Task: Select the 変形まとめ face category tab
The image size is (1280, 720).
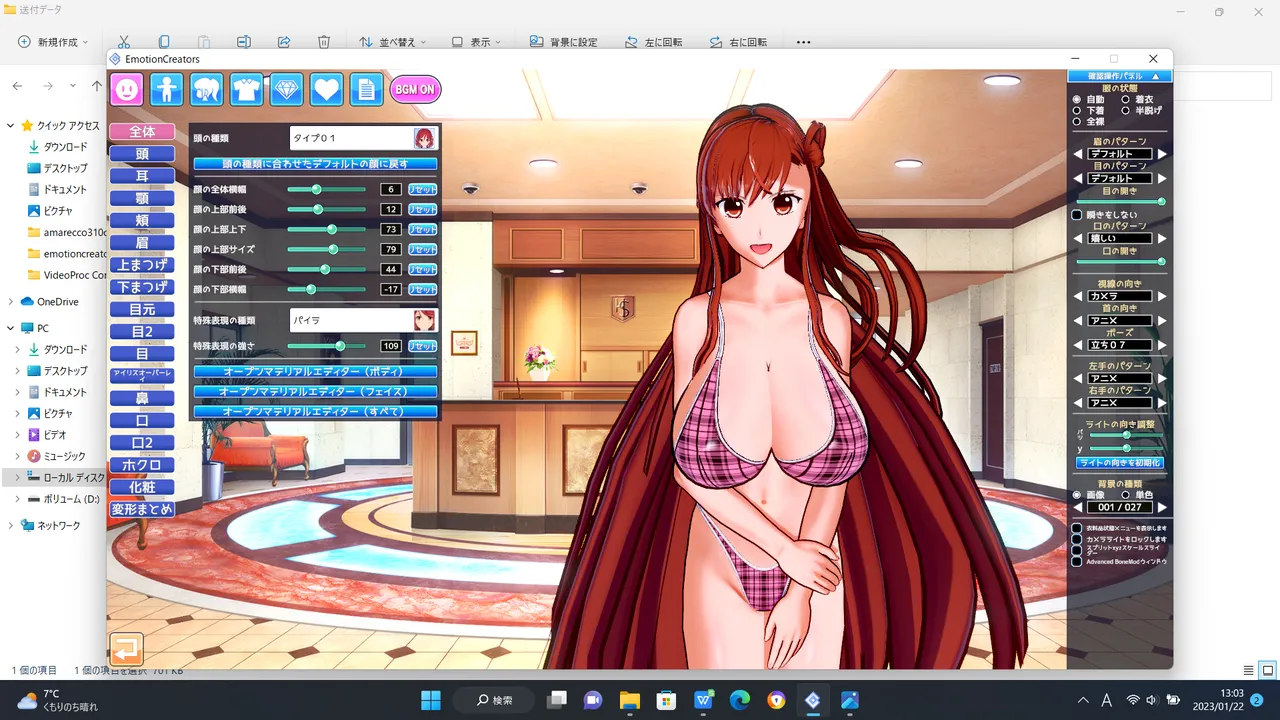Action: click(x=142, y=509)
